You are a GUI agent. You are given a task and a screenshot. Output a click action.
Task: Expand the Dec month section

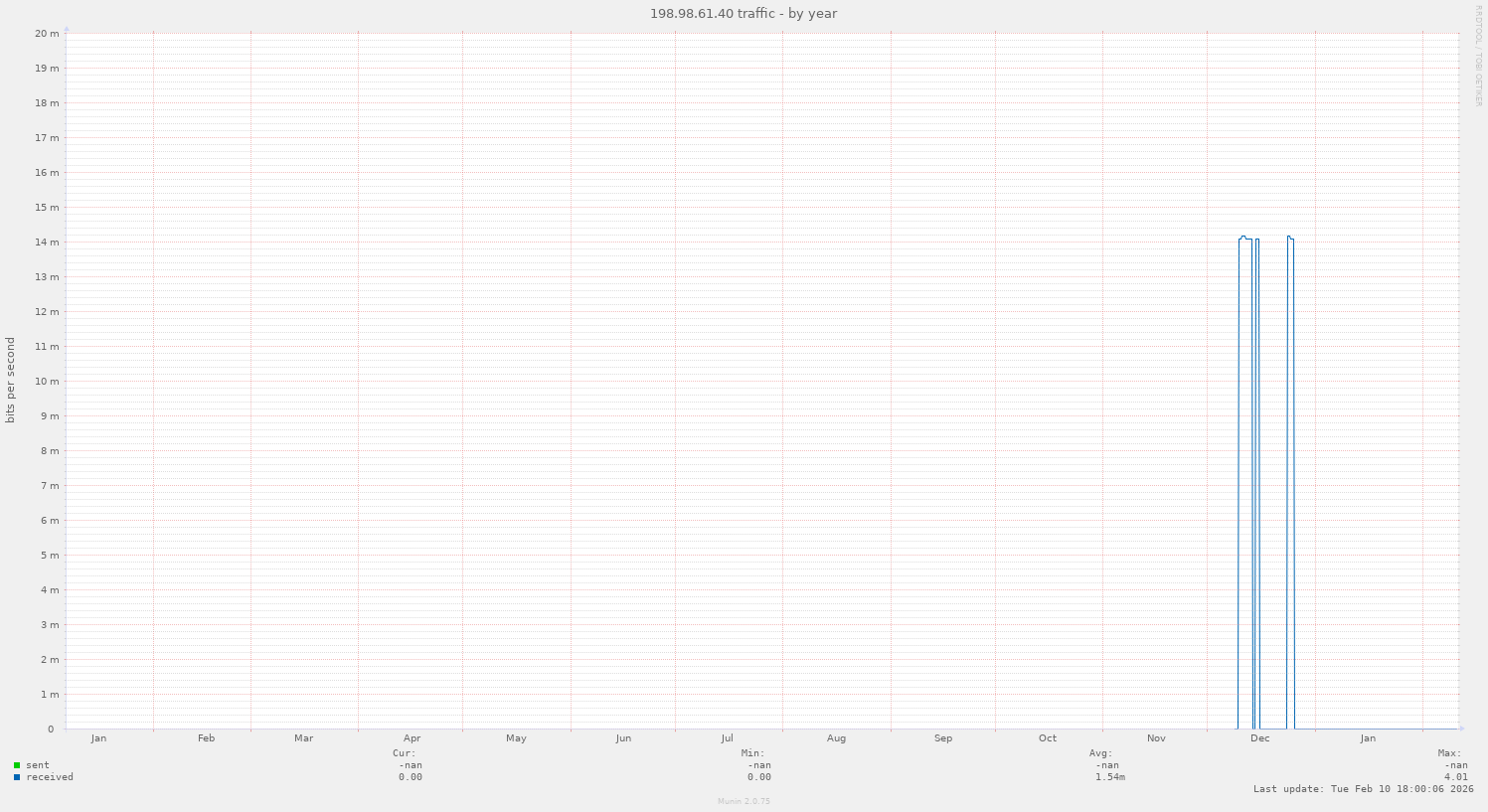1259,738
